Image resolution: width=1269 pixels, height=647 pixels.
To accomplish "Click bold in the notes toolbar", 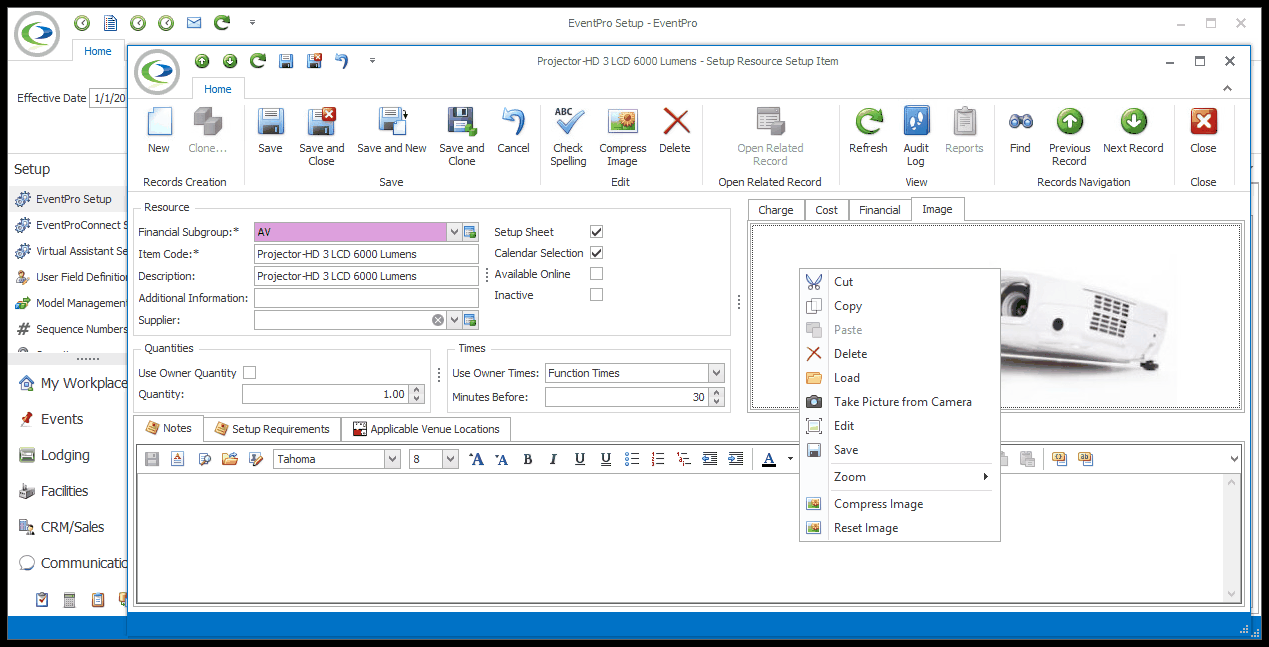I will [x=528, y=459].
